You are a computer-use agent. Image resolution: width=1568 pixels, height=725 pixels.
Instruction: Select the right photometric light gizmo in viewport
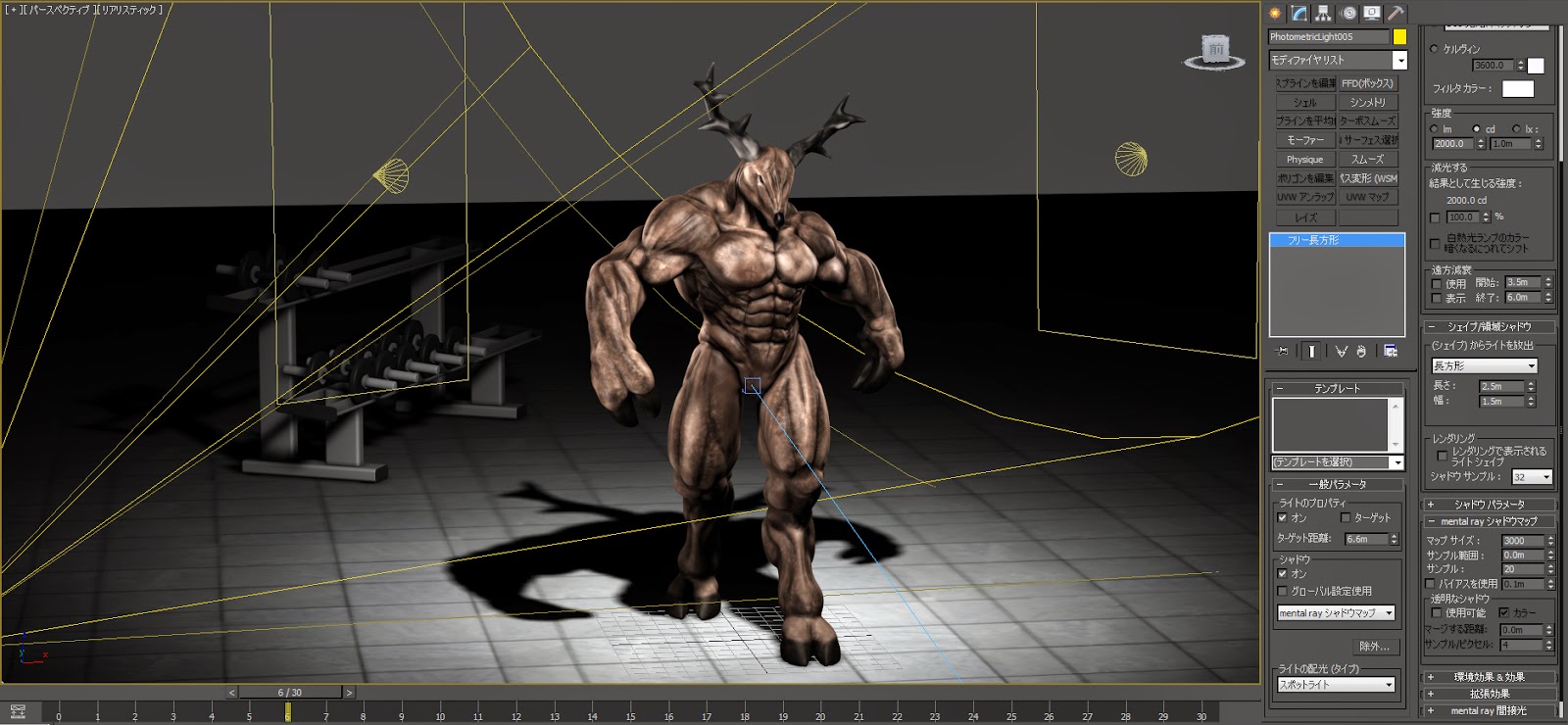[1131, 159]
